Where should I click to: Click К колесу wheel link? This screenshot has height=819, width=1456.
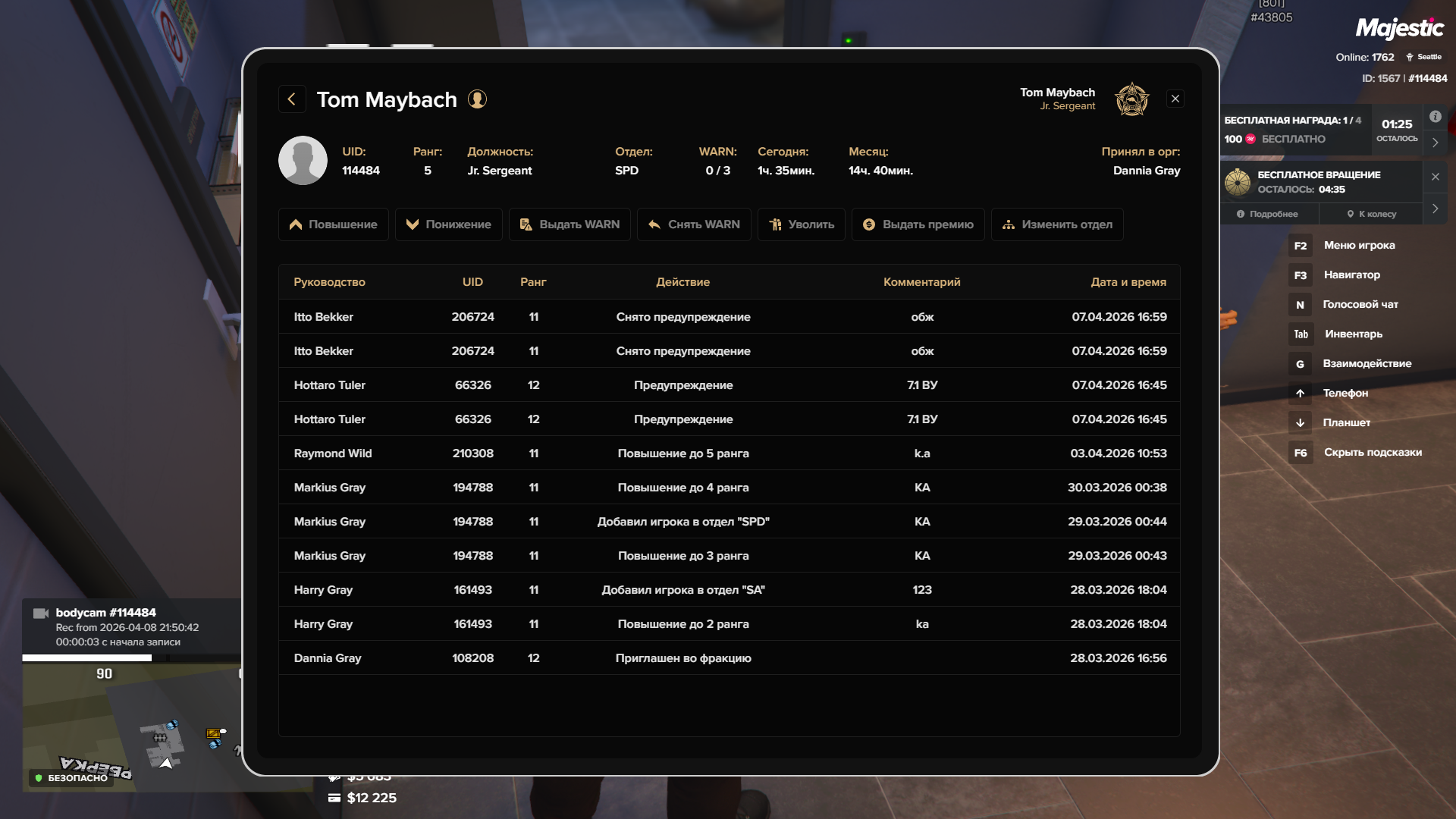1371,214
